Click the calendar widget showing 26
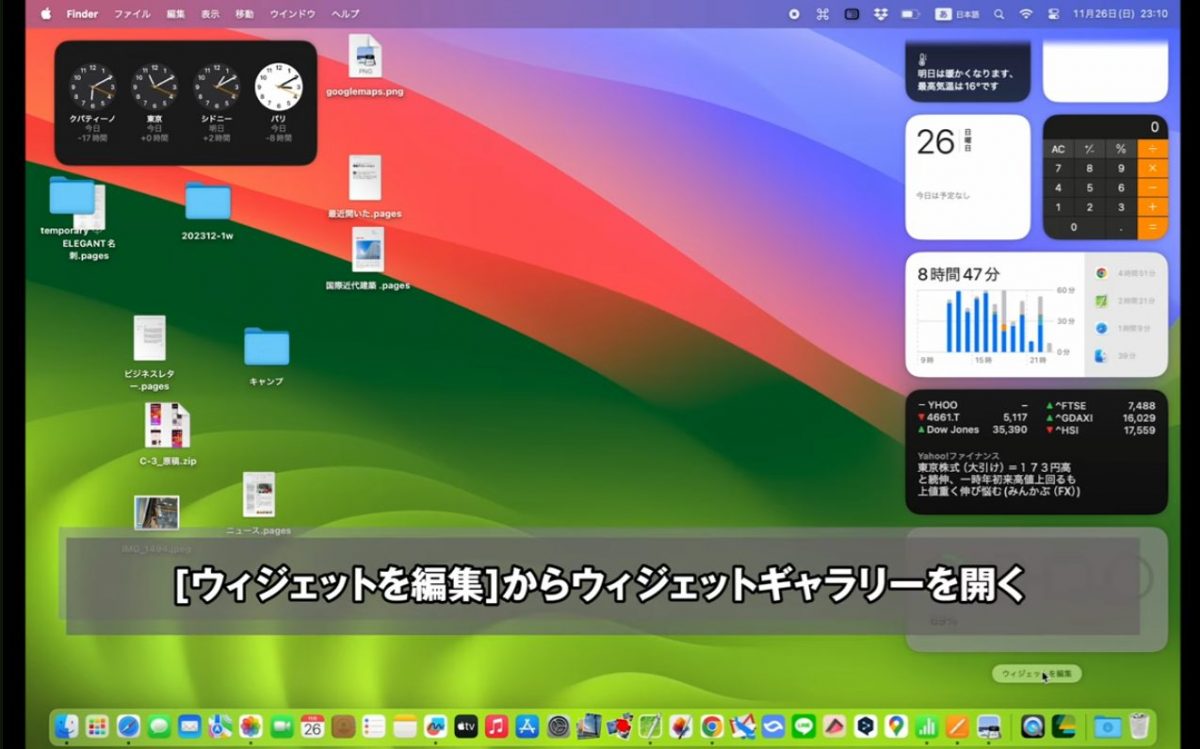The image size is (1200, 749). 967,177
